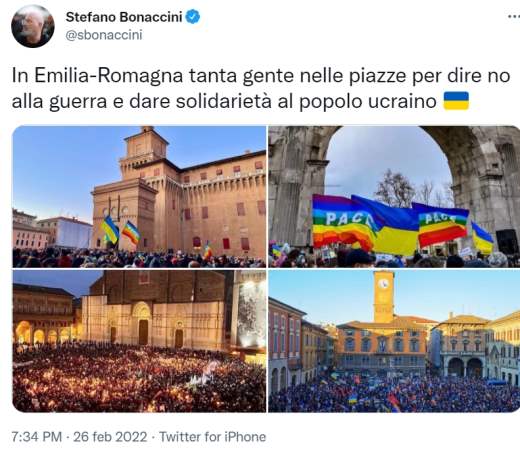Open the three-dot more options menu
The height and width of the screenshot is (454, 520).
514,16
